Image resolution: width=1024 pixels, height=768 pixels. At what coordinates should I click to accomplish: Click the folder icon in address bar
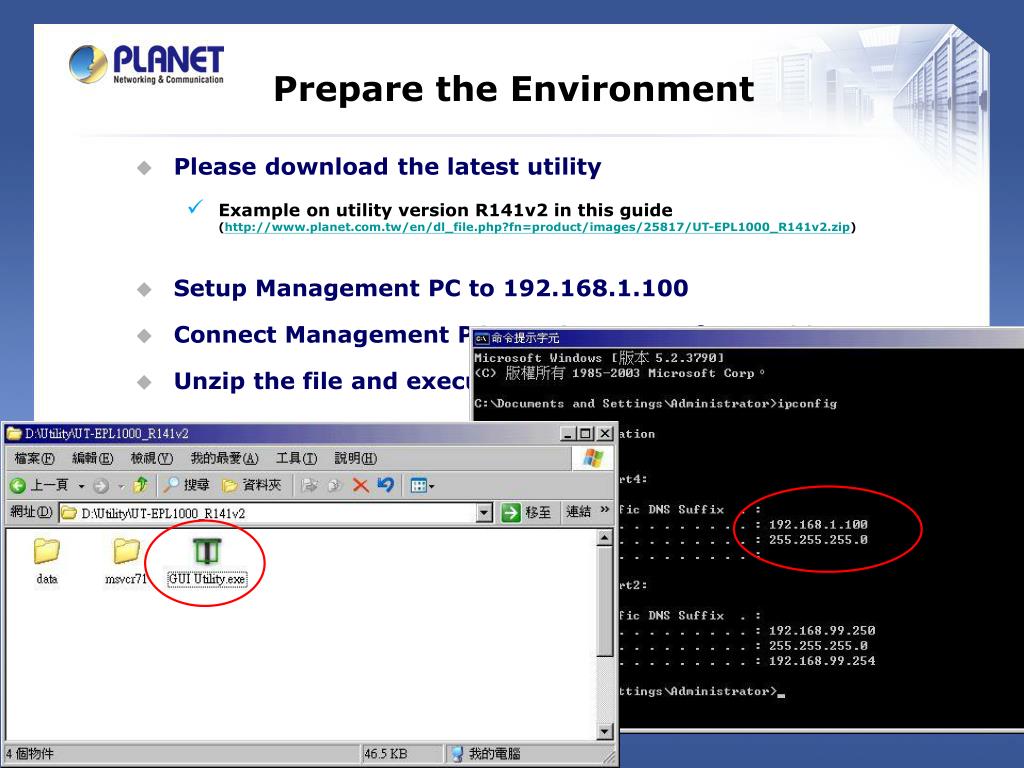(69, 513)
